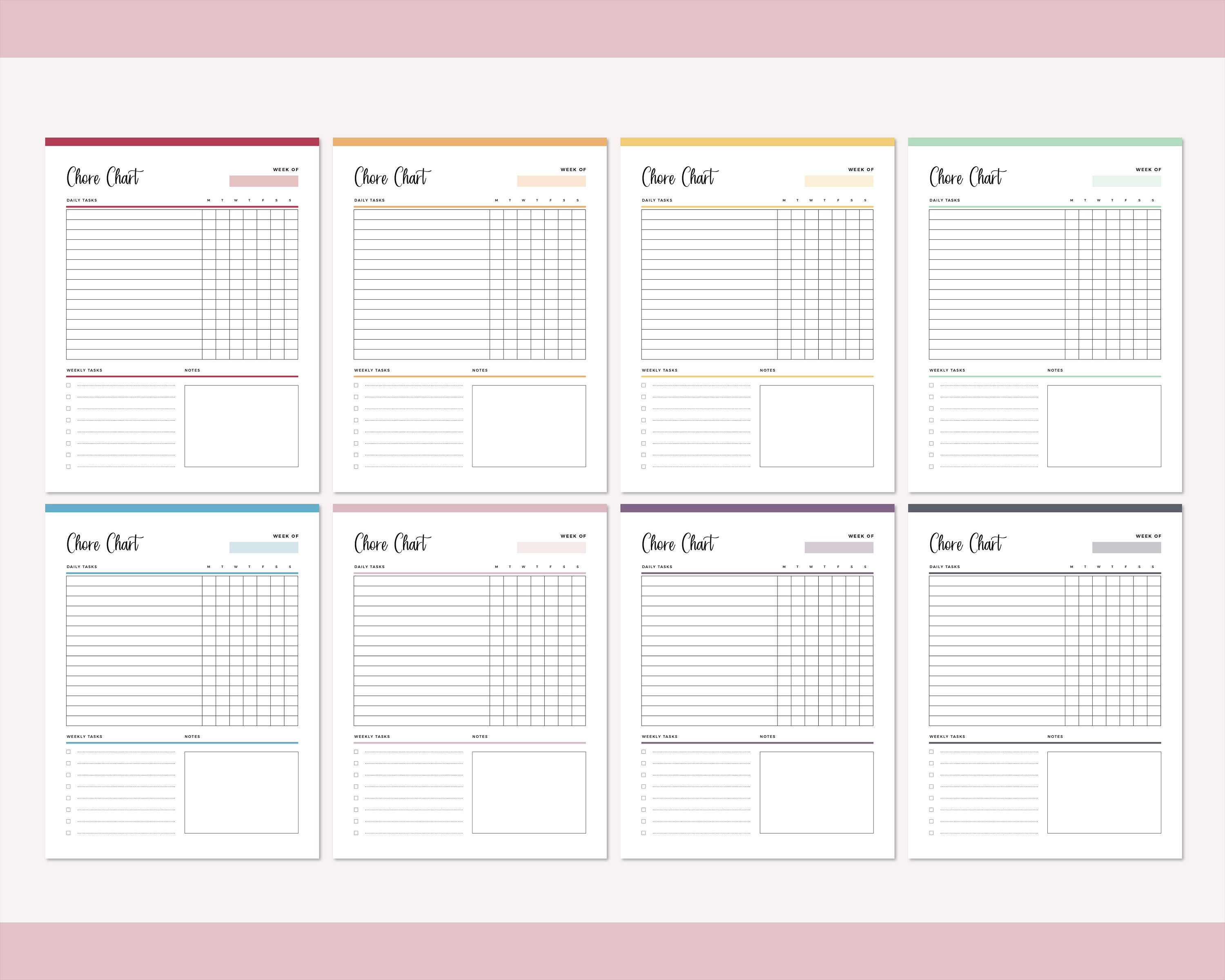Click the orange chart's Week Of field
1225x980 pixels.
click(x=551, y=181)
